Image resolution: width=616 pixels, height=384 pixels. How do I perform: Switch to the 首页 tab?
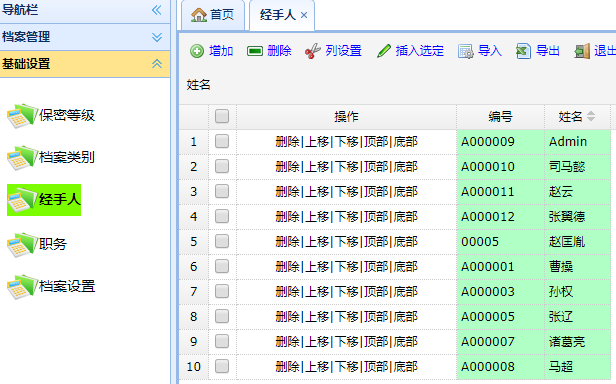pos(213,15)
